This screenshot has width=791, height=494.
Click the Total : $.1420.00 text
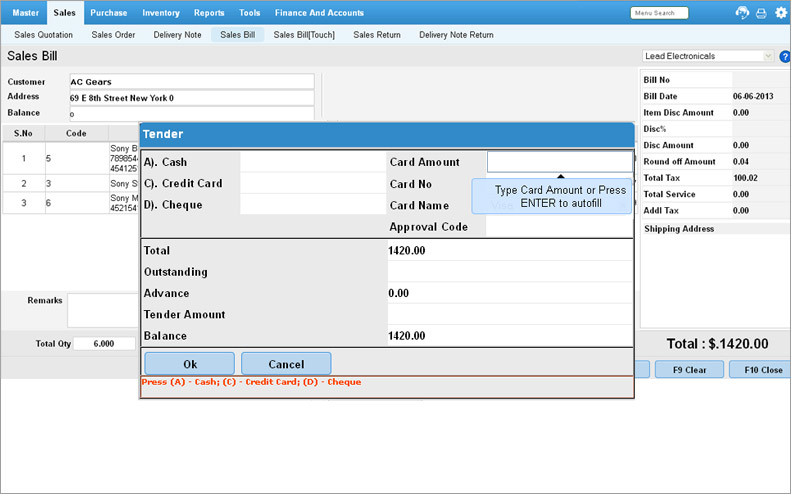(x=717, y=344)
